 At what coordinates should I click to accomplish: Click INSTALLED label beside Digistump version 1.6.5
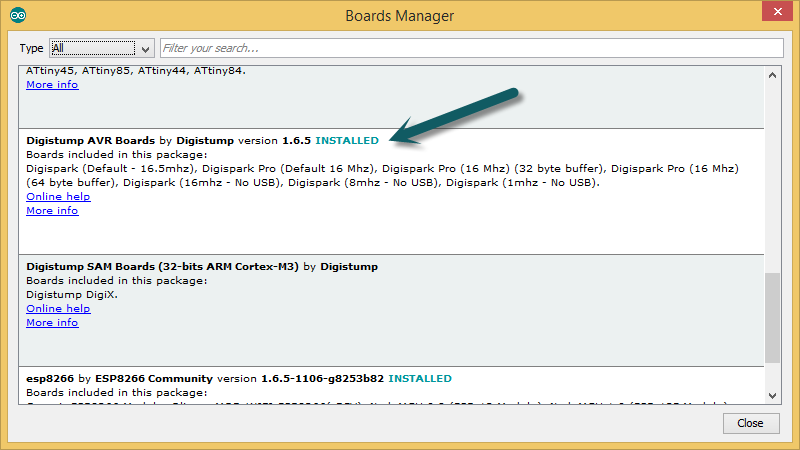(347, 141)
